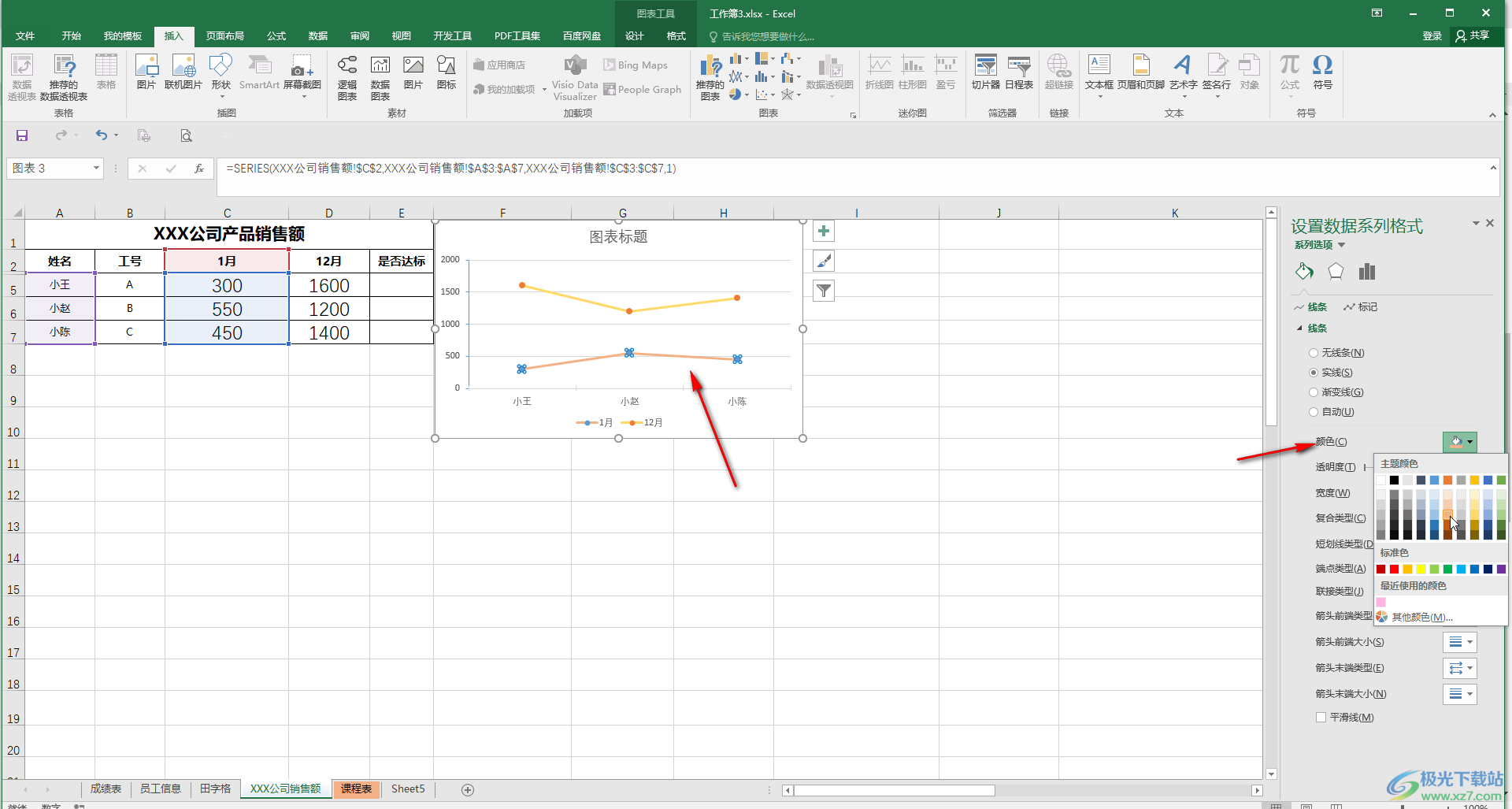Image resolution: width=1512 pixels, height=809 pixels.
Task: Click the People Graph add-in
Action: tap(643, 90)
